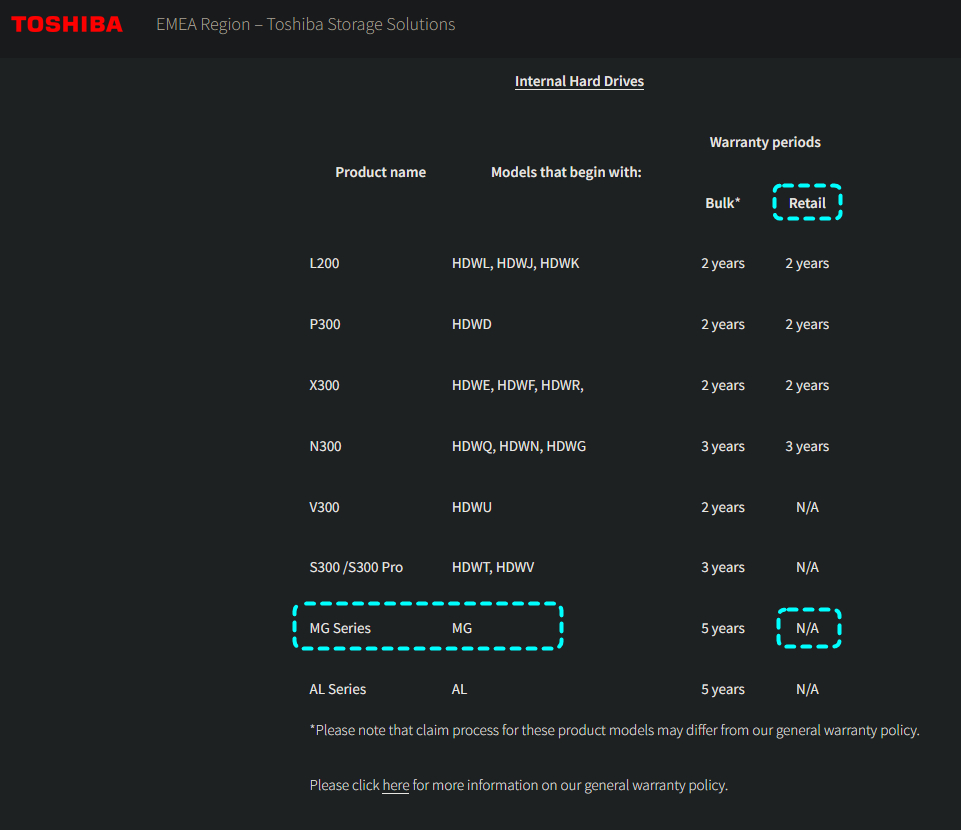The height and width of the screenshot is (830, 961).
Task: Click MG Series bulk '5 years' value
Action: click(723, 628)
